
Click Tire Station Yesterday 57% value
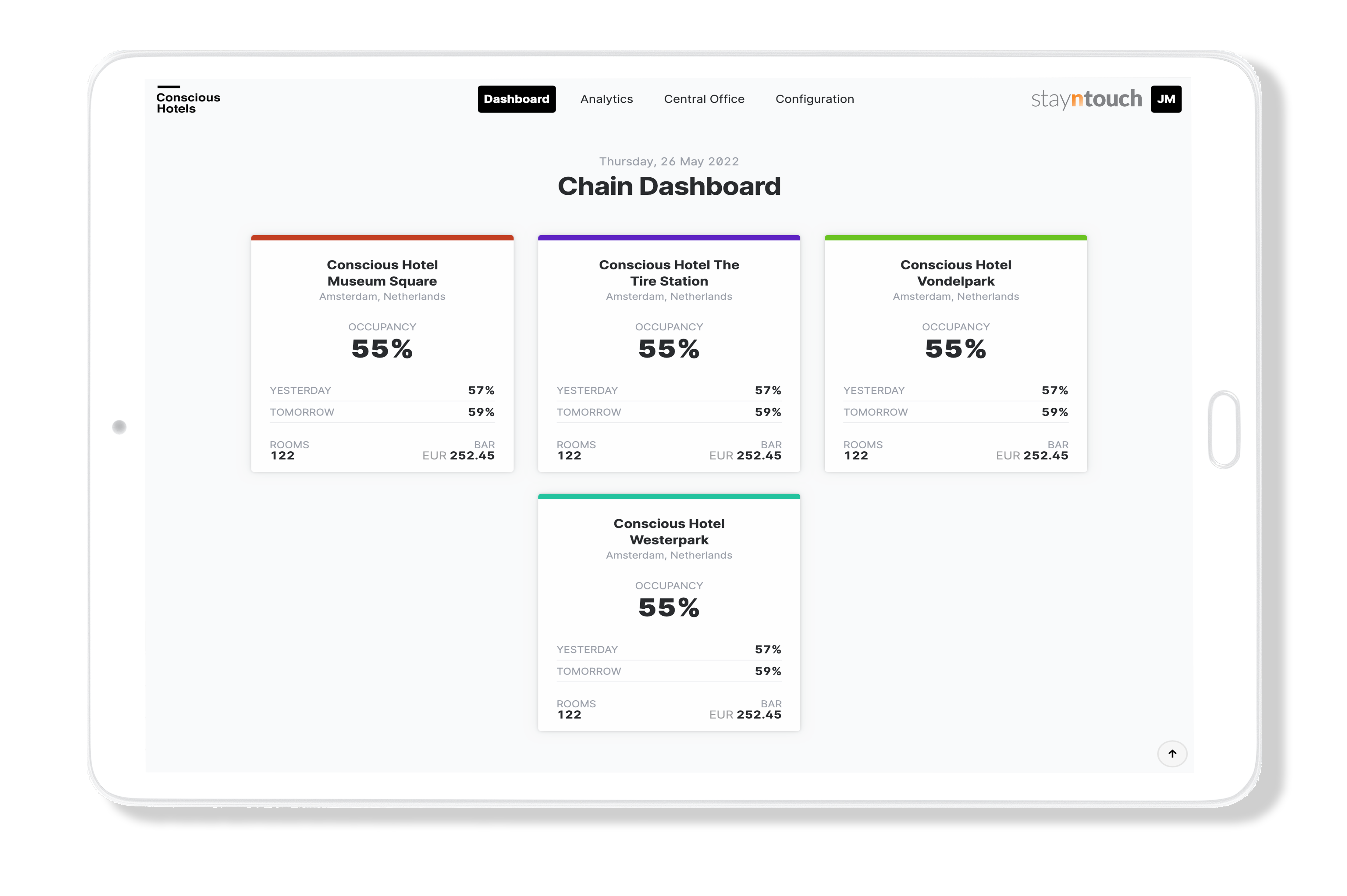768,390
